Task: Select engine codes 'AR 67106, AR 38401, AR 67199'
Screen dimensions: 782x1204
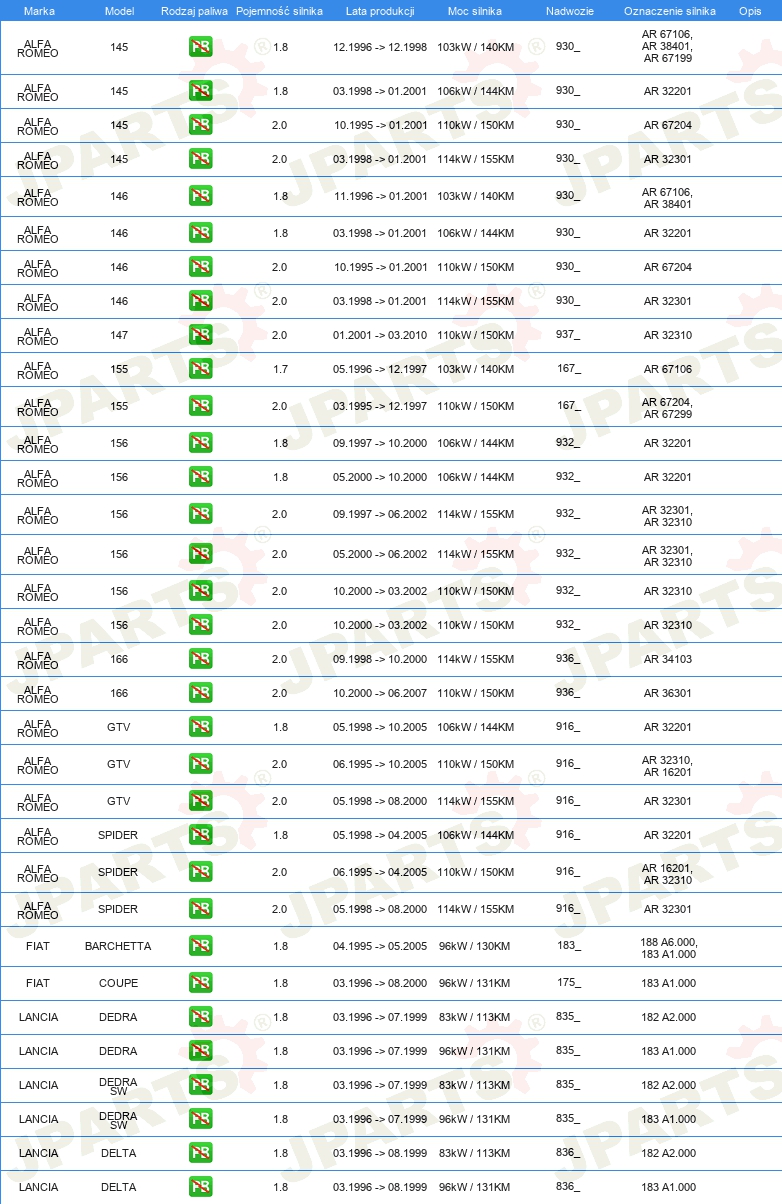Action: tap(667, 46)
